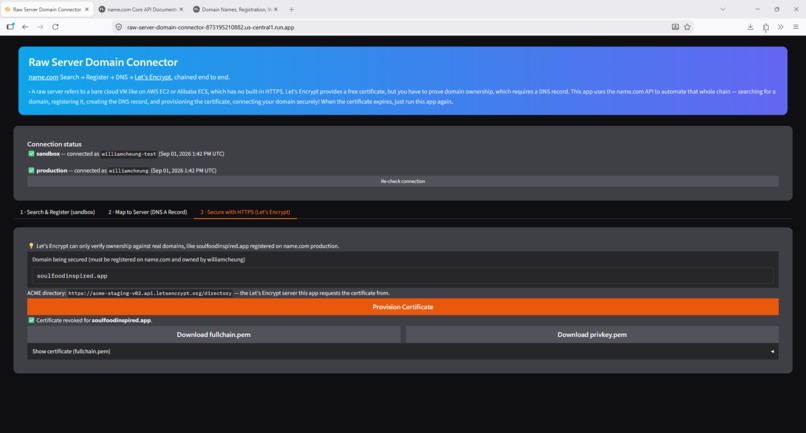Close the Raw Server Domain Connector tab

[x=86, y=9]
